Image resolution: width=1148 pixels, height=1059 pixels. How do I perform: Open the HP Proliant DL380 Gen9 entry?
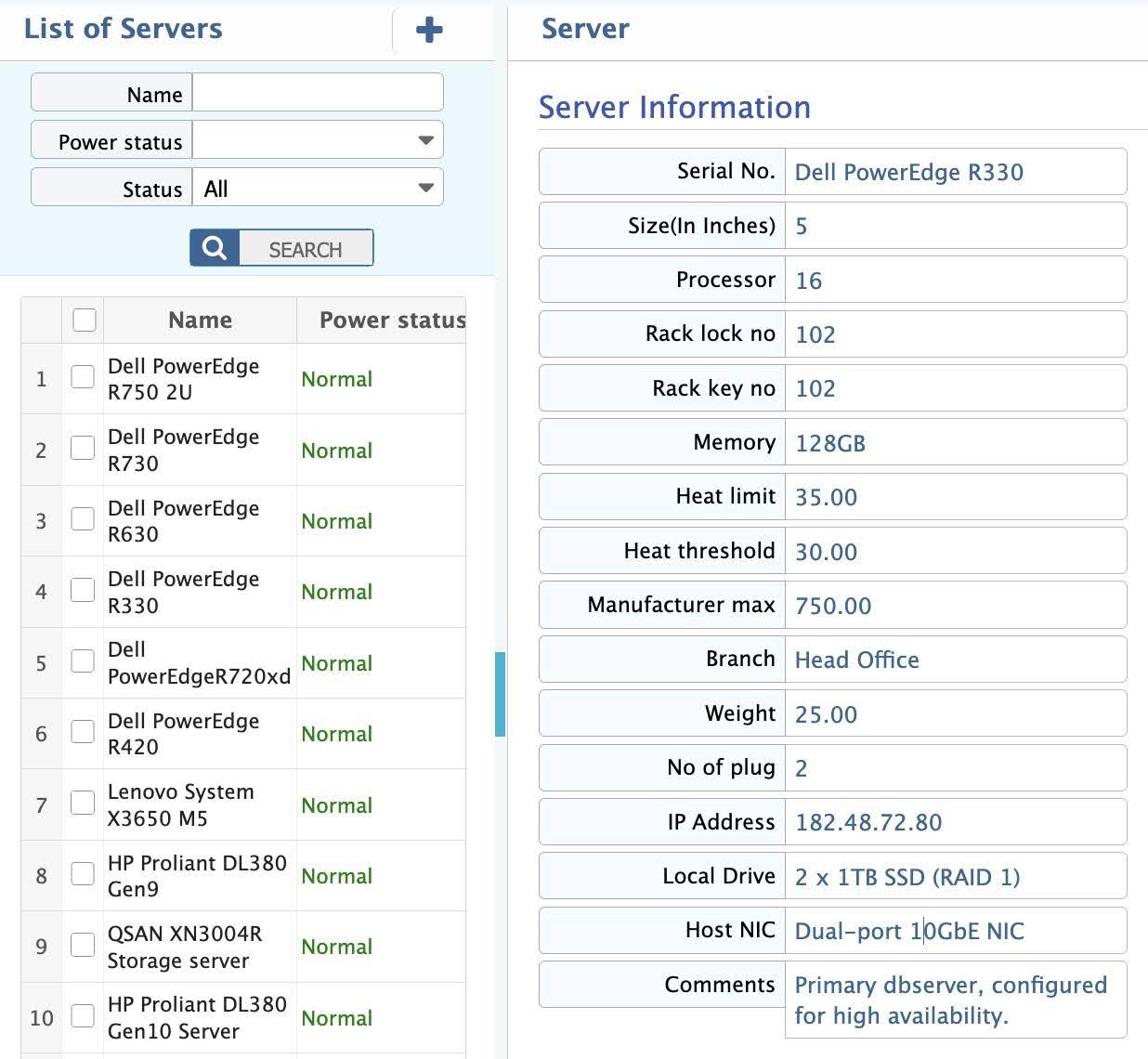coord(196,876)
